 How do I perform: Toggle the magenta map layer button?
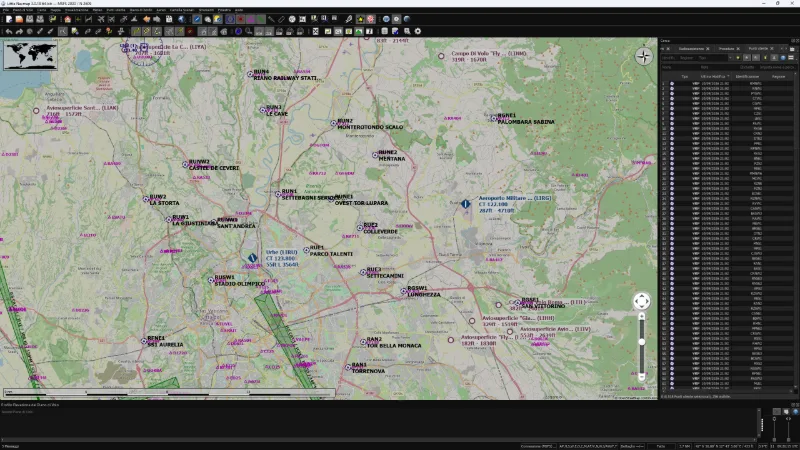(251, 19)
